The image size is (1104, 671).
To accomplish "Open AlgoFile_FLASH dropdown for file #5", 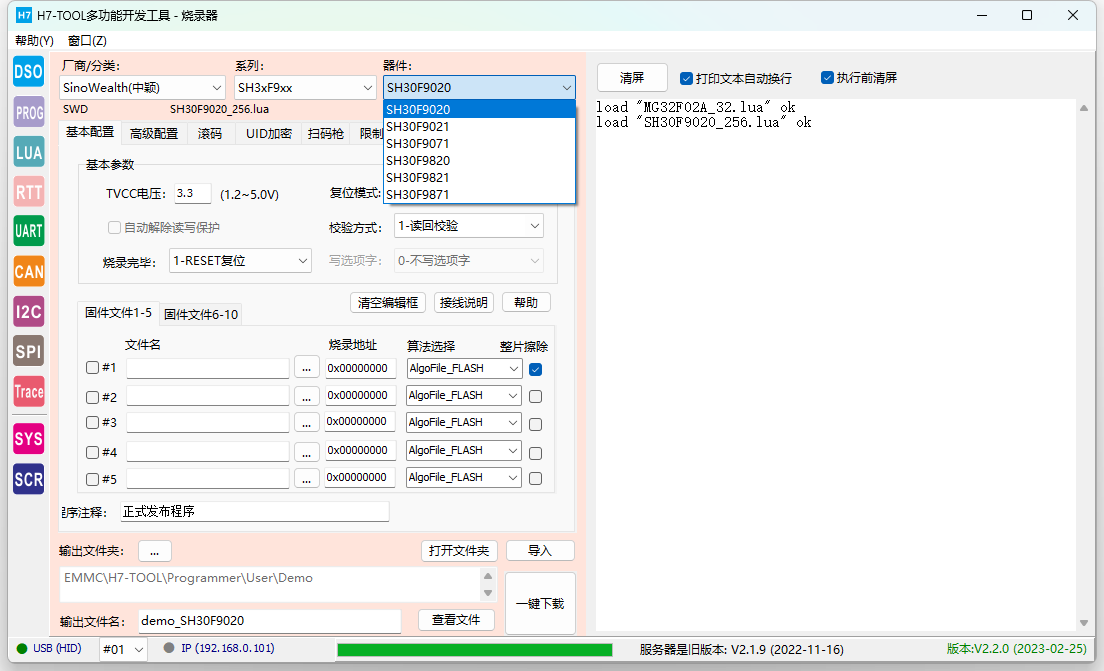I will click(x=464, y=477).
